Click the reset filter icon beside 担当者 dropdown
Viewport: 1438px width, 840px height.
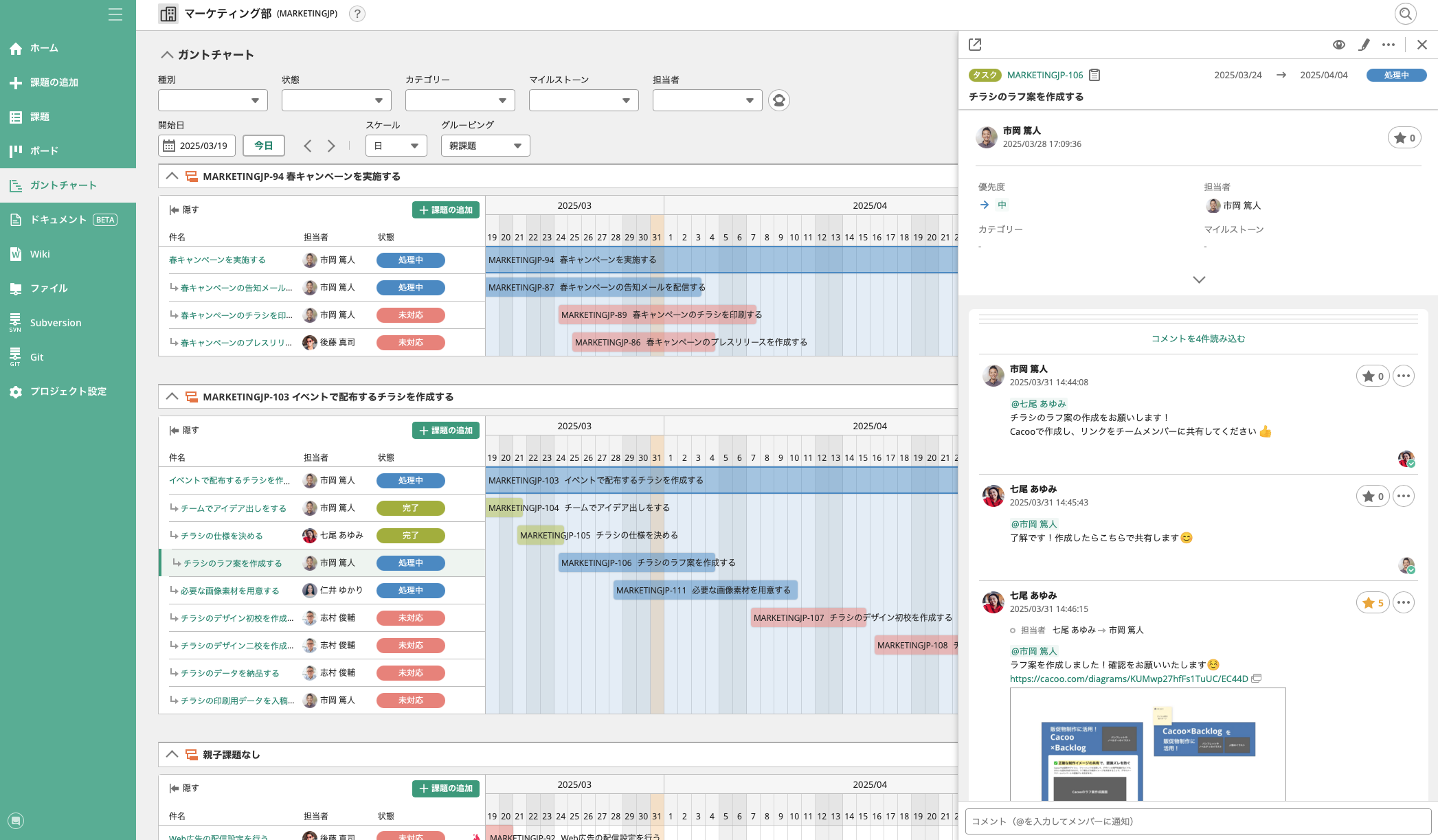[778, 100]
